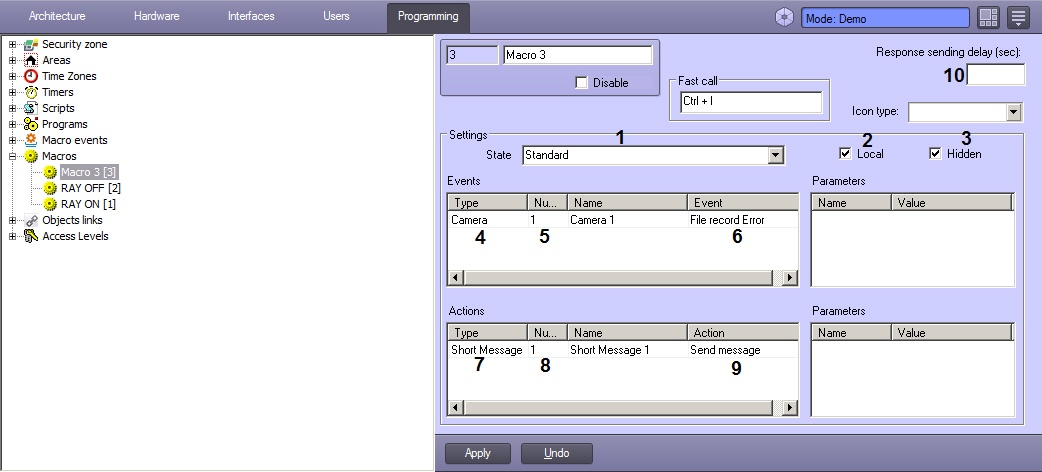Image resolution: width=1042 pixels, height=472 pixels.
Task: Expand the Macro events node
Action: [12, 140]
